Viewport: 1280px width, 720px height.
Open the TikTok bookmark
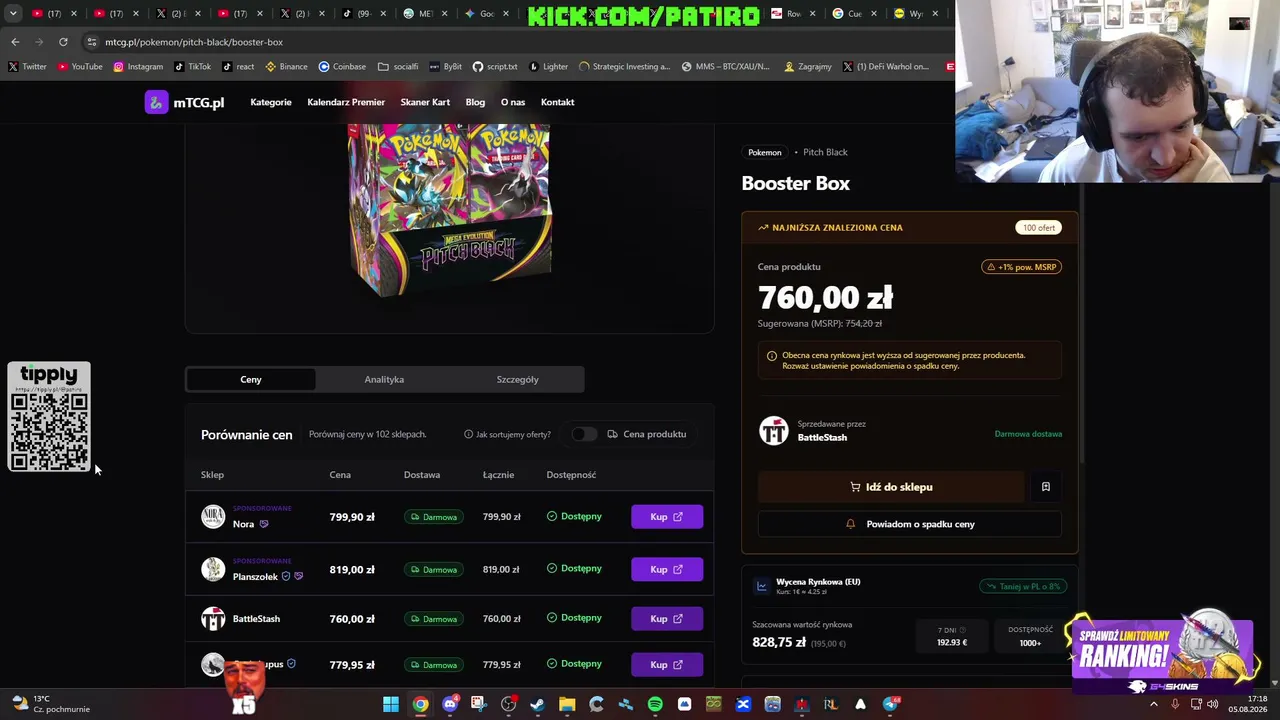(192, 67)
